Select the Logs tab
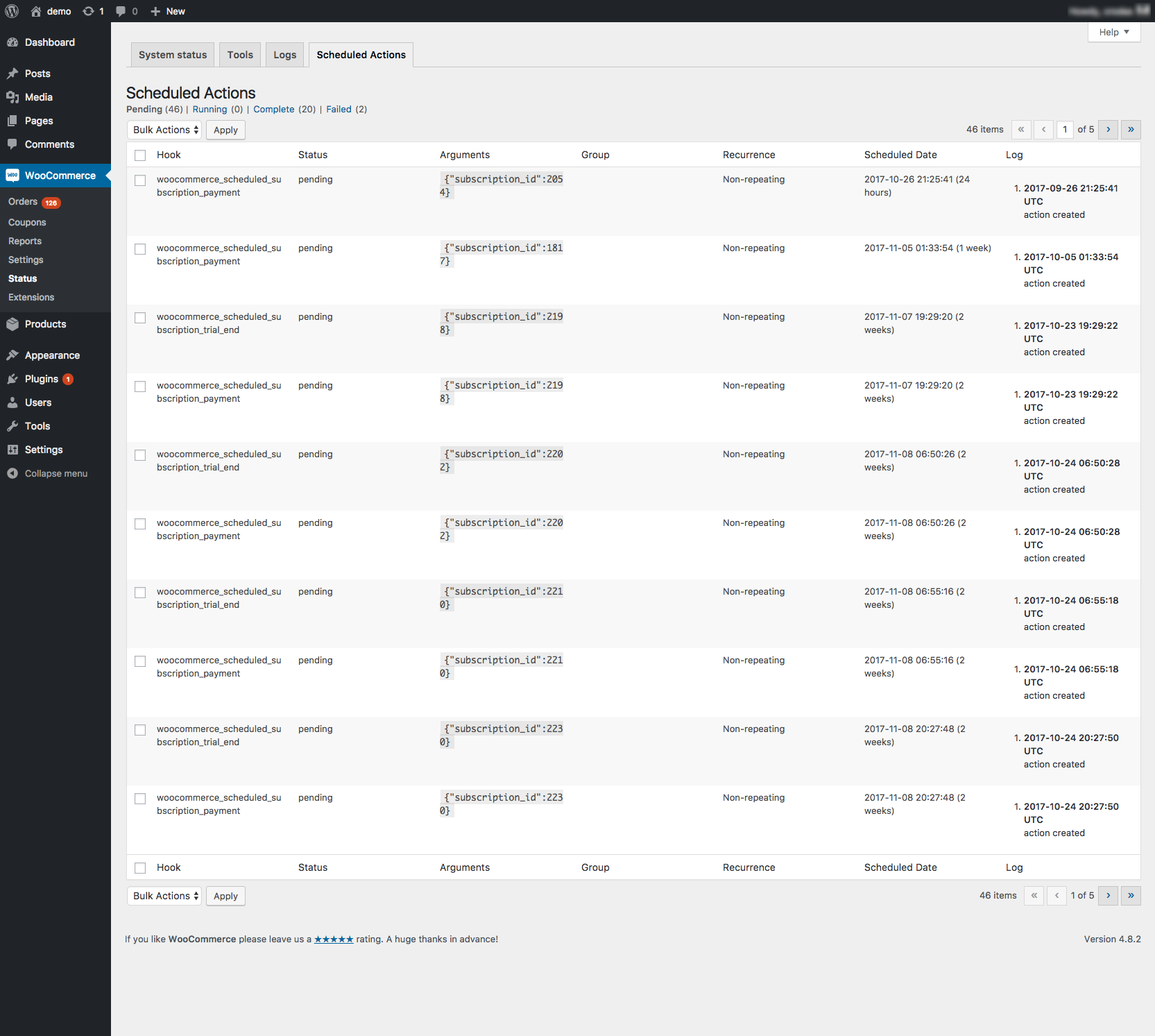The width and height of the screenshot is (1155, 1036). click(x=284, y=54)
